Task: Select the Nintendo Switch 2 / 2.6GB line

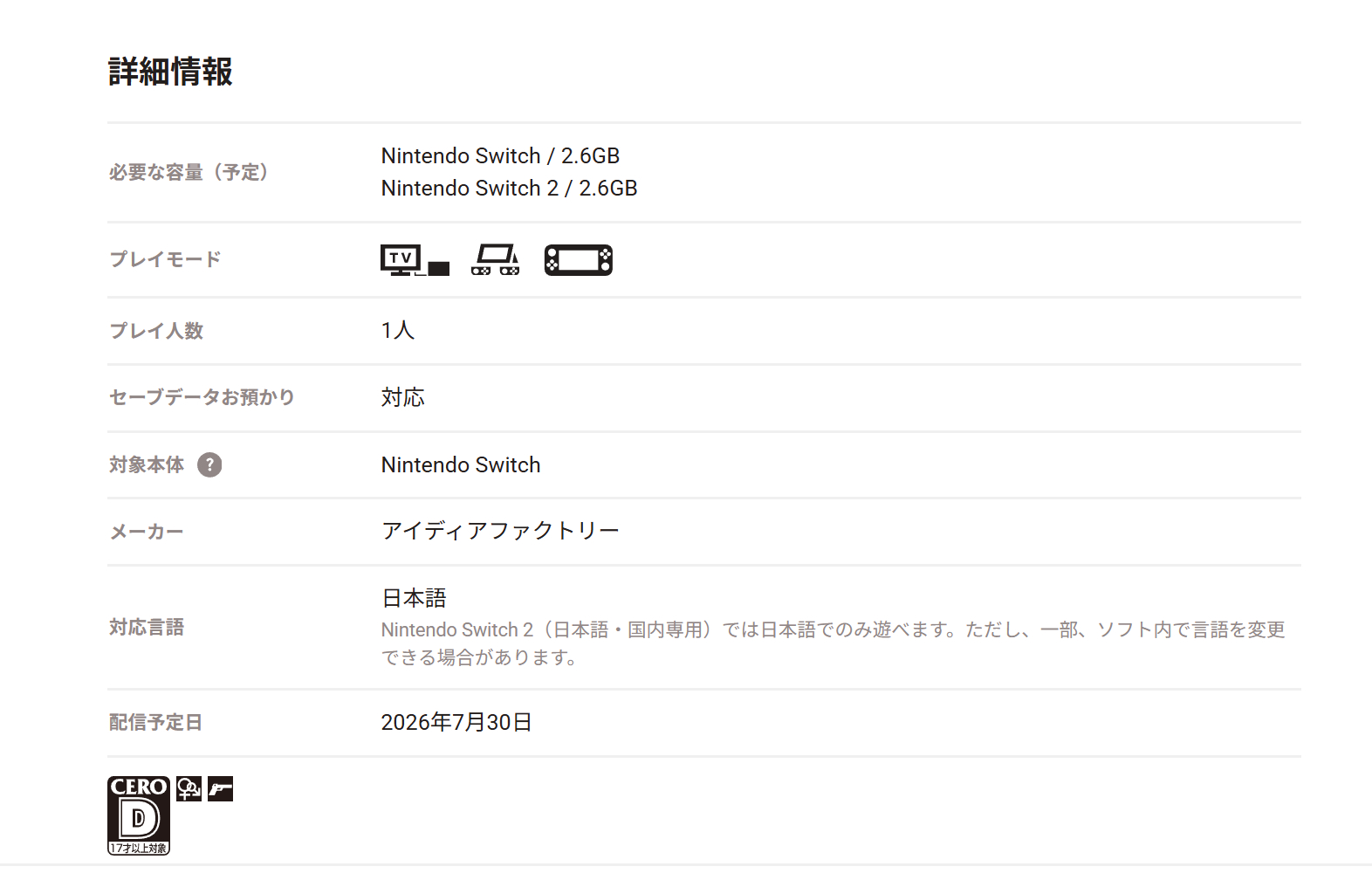Action: coord(510,189)
